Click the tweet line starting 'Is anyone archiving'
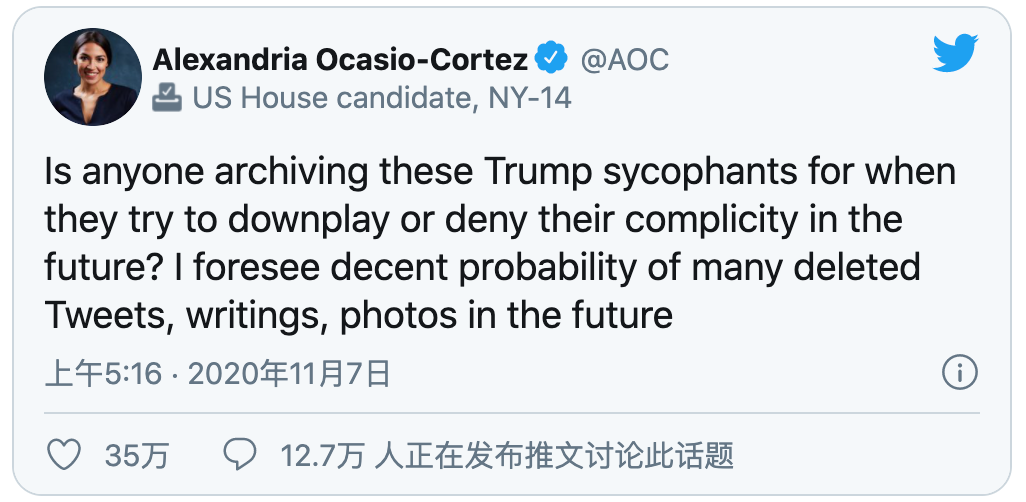 [501, 172]
